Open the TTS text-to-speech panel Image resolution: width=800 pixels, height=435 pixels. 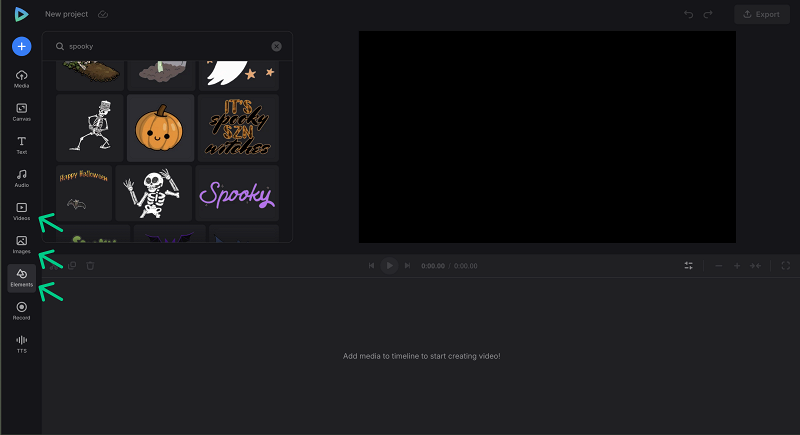(x=21, y=342)
